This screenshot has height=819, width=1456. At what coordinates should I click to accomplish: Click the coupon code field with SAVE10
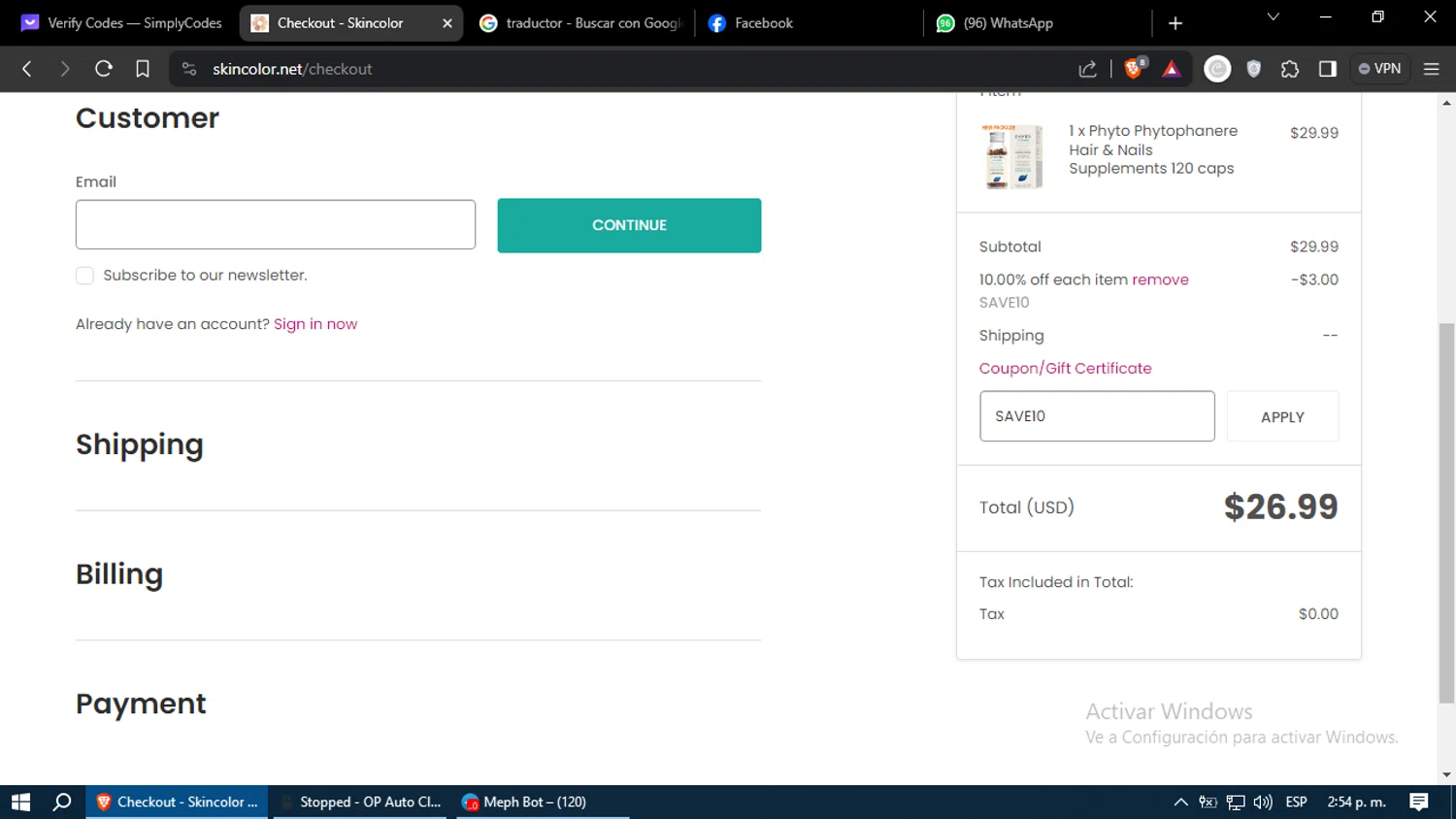[x=1097, y=416]
